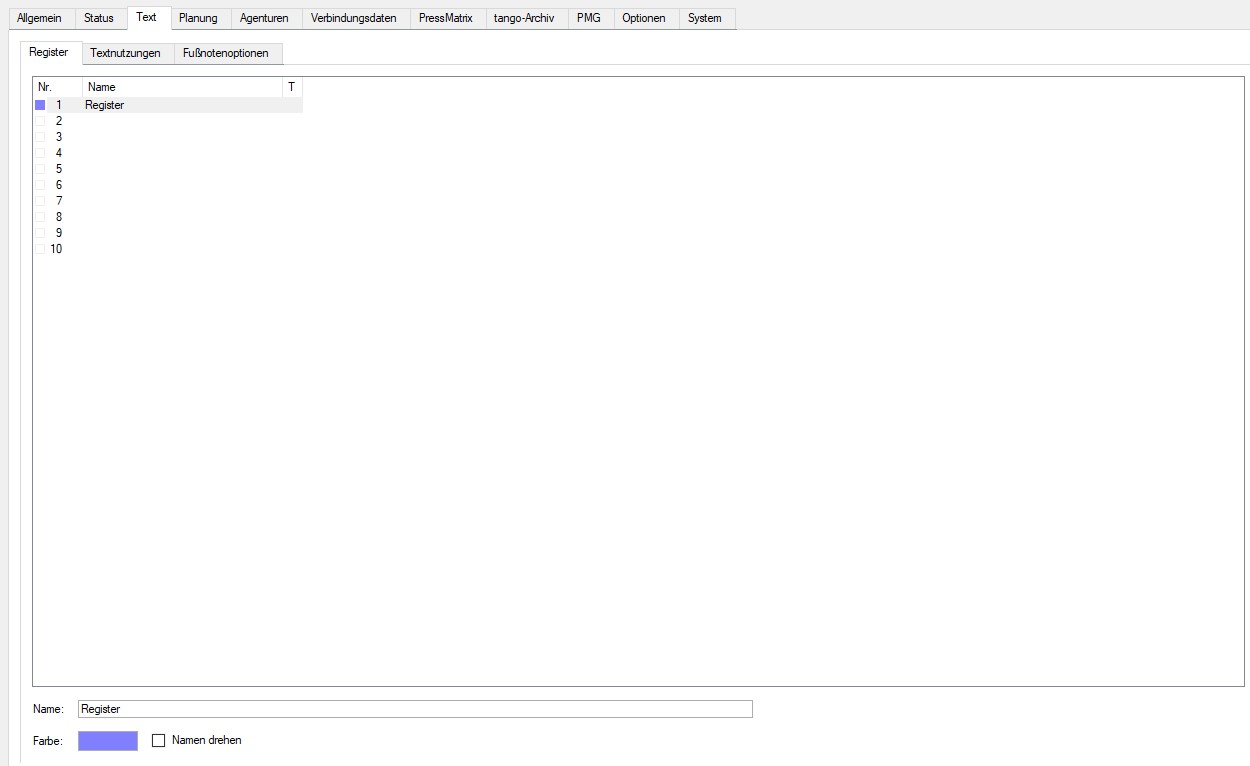
Task: Open the PMG tab
Action: [x=589, y=18]
